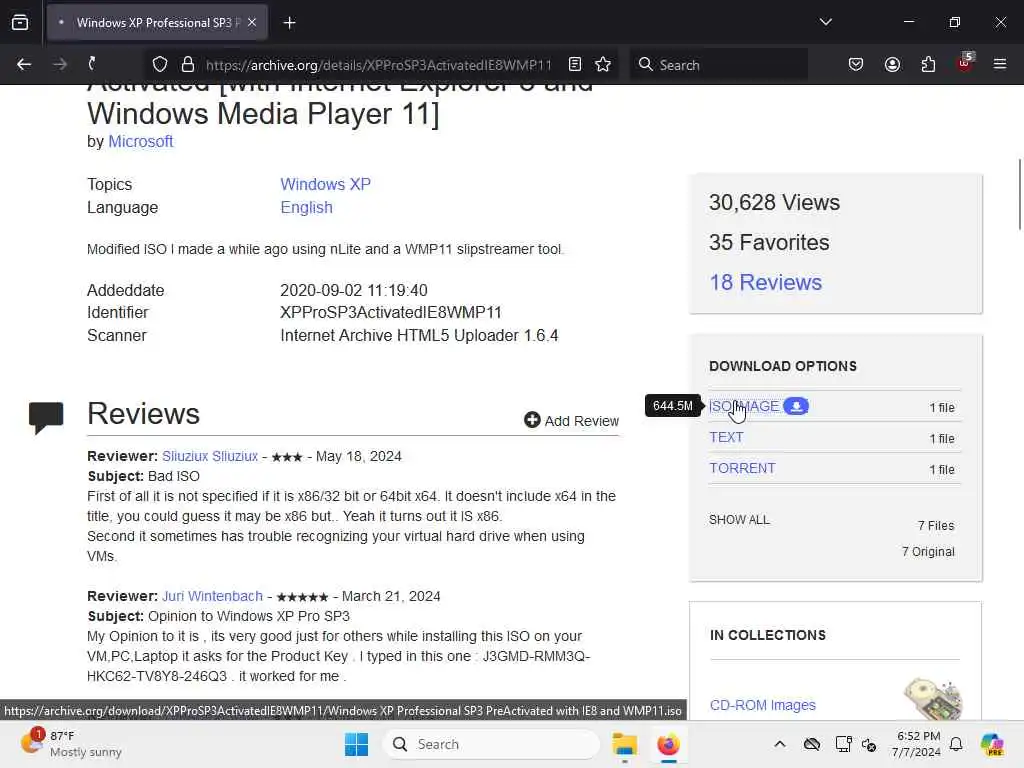
Task: Click the Addeddate value 2020-09-02 11:19:40
Action: pyautogui.click(x=354, y=291)
